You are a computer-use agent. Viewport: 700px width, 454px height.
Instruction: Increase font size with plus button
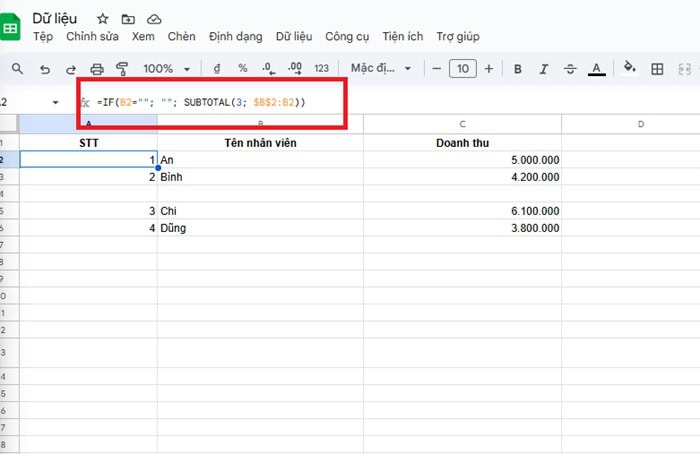click(x=488, y=69)
